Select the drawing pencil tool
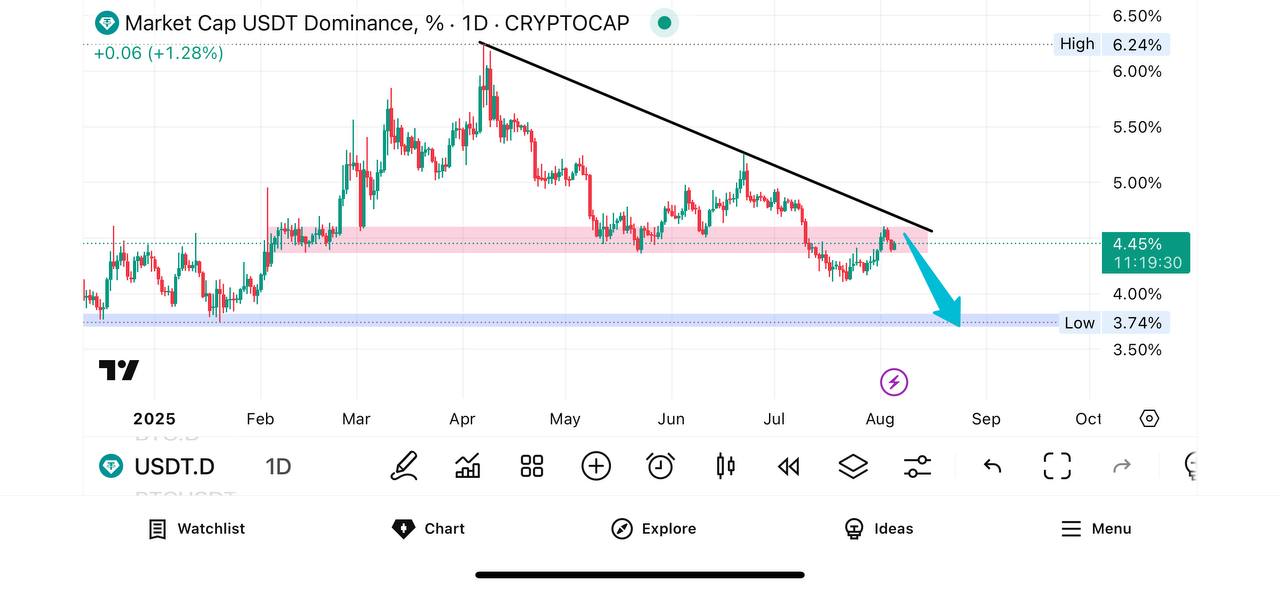This screenshot has height=589, width=1280. click(x=404, y=466)
